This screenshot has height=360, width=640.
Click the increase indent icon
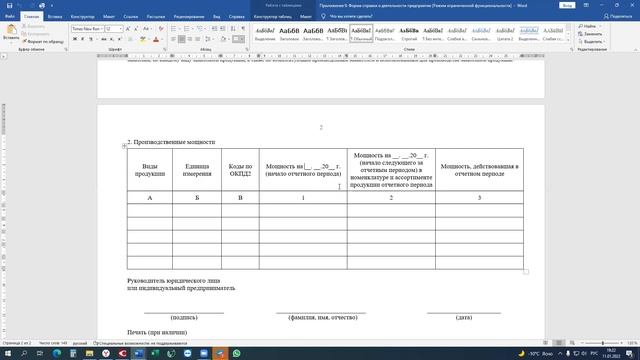(x=222, y=29)
